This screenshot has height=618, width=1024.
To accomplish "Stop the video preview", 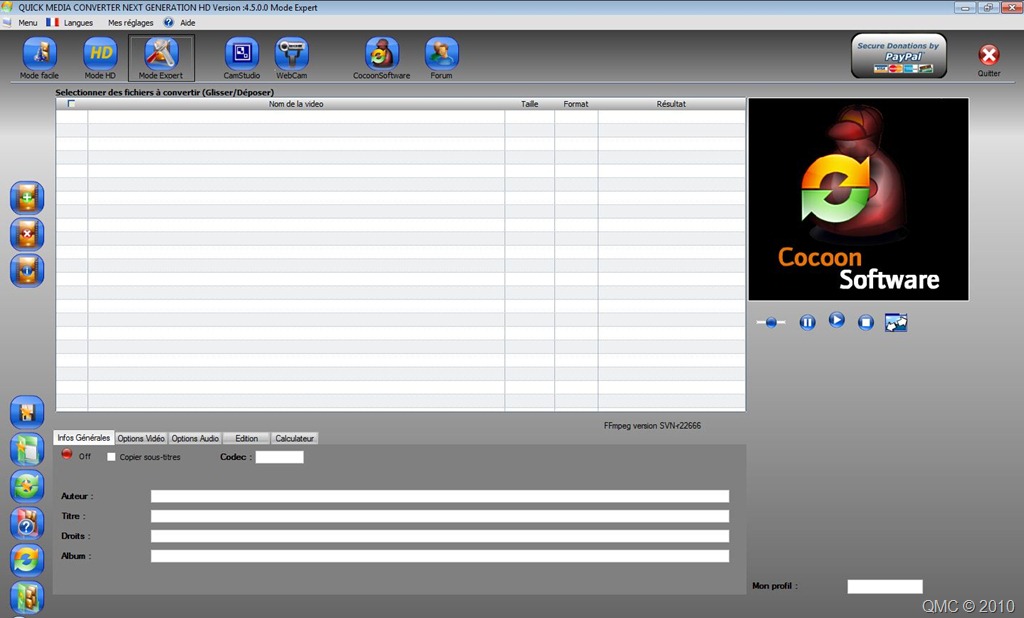I will coord(866,322).
